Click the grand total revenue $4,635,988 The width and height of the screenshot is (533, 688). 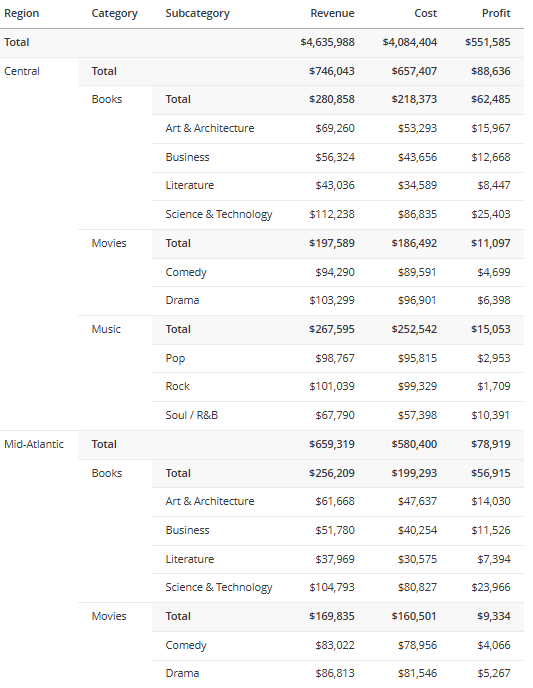(327, 42)
